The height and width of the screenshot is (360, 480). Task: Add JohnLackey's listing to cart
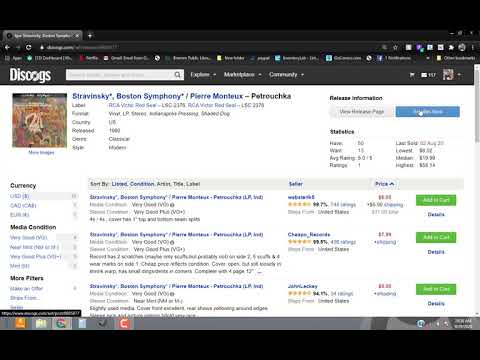click(436, 289)
